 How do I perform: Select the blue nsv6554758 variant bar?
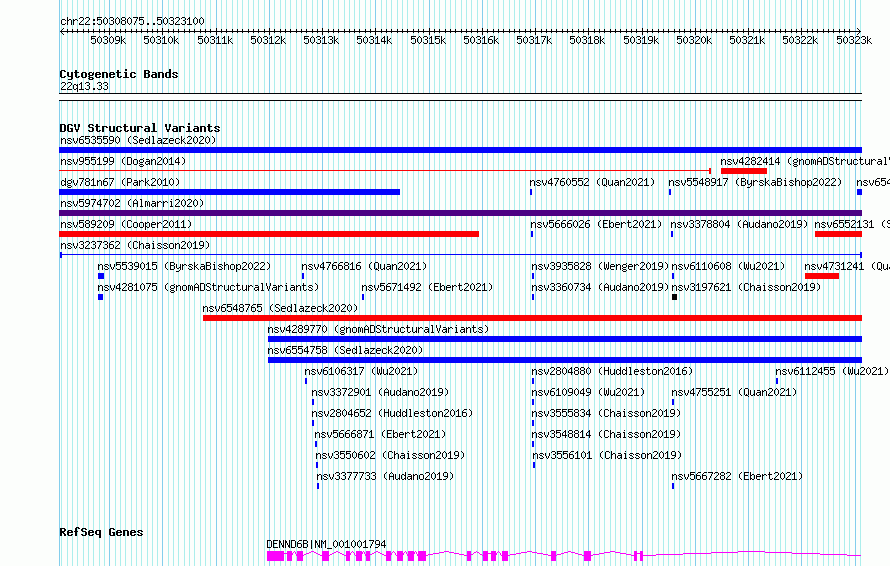(565, 360)
